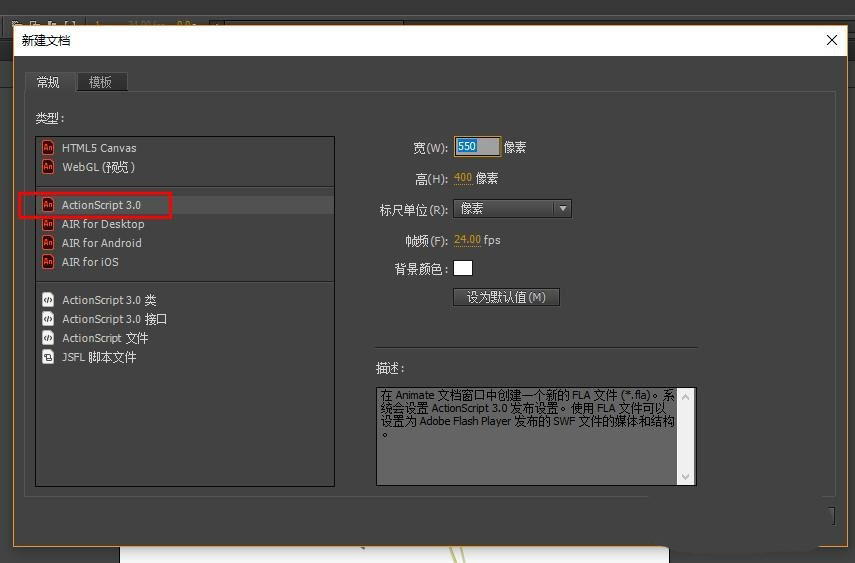Select ActionScript 文件 entry
Viewport: 855px width, 563px height.
click(x=185, y=338)
